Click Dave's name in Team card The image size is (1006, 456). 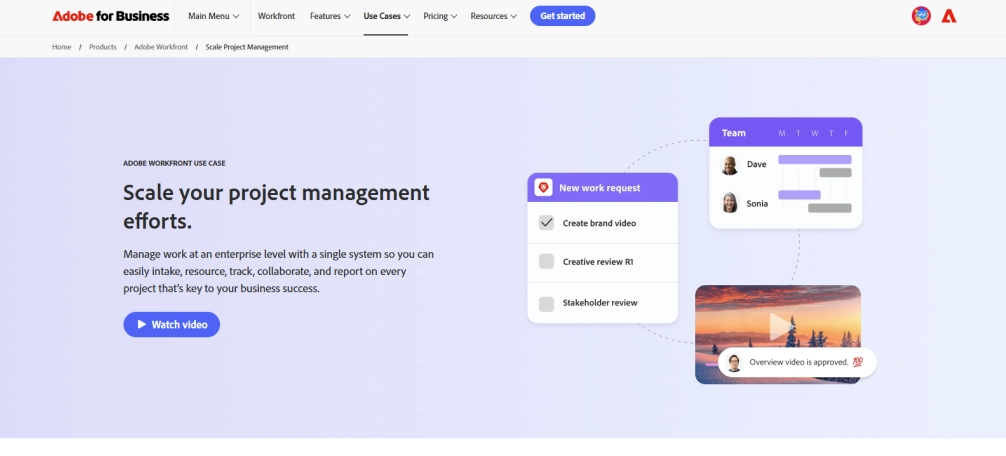tap(756, 164)
